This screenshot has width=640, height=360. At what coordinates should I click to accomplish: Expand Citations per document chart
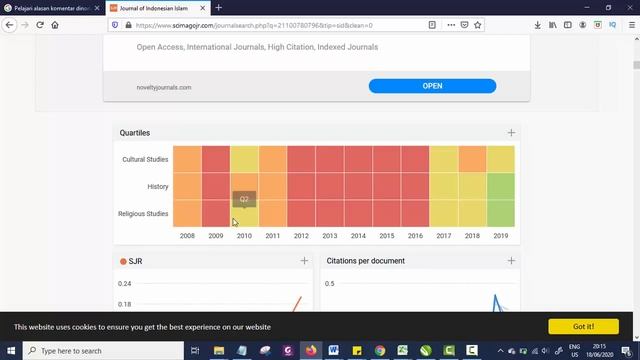(x=511, y=261)
